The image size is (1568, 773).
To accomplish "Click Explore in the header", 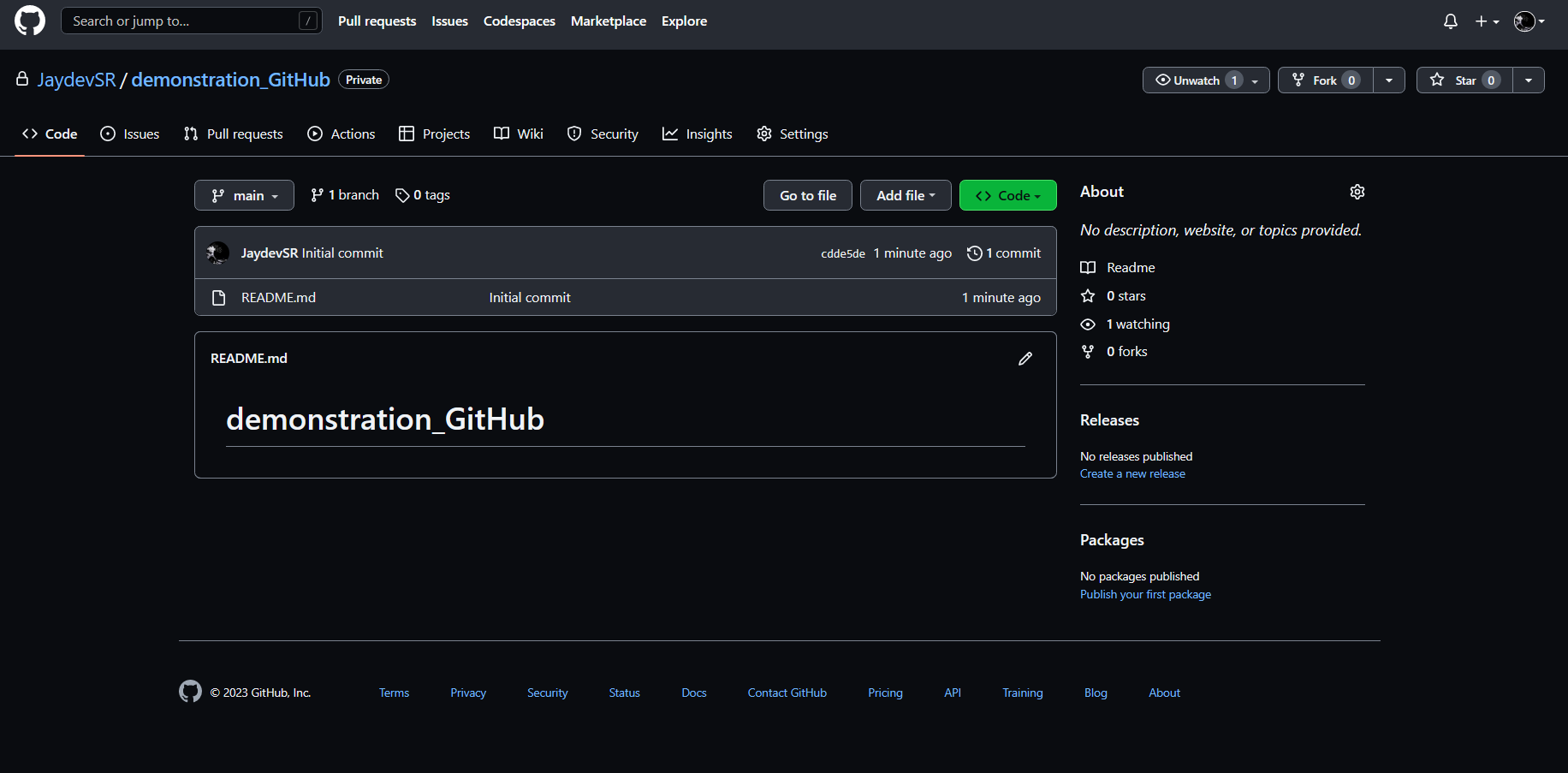I will (x=684, y=21).
